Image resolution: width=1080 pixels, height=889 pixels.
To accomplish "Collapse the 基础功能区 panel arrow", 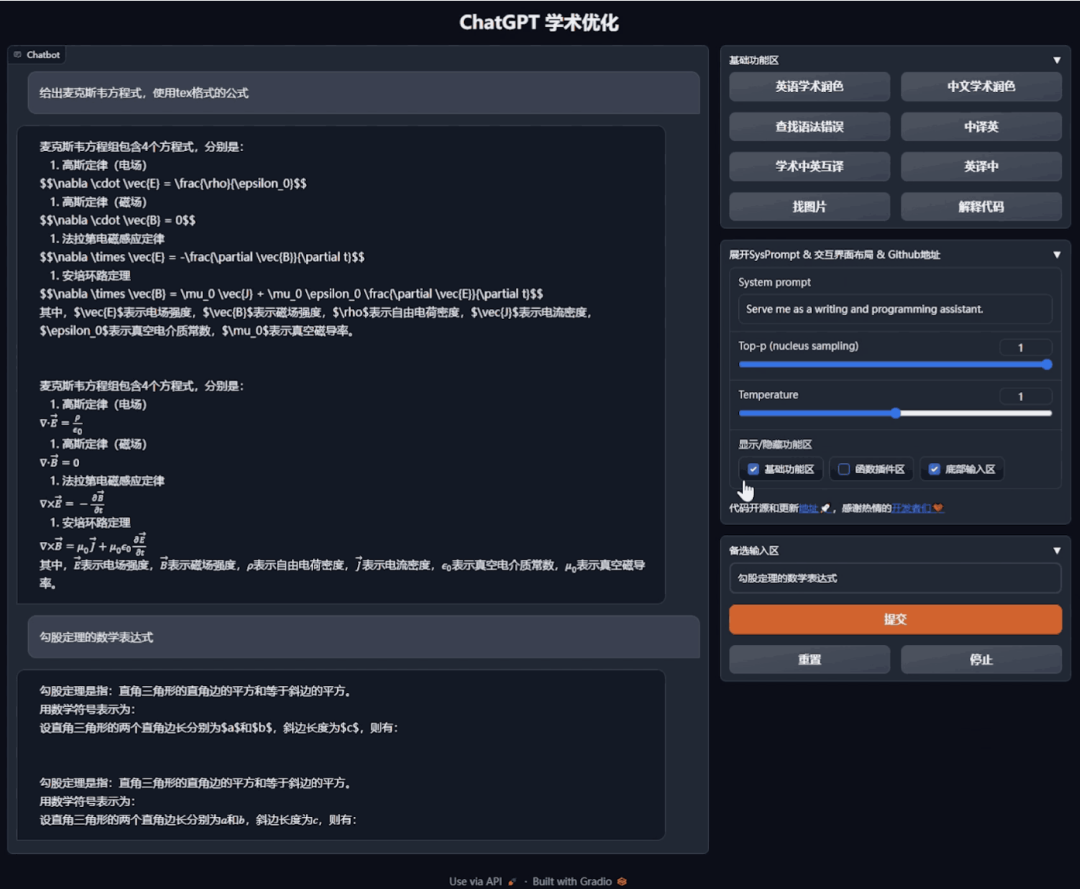I will 1057,60.
